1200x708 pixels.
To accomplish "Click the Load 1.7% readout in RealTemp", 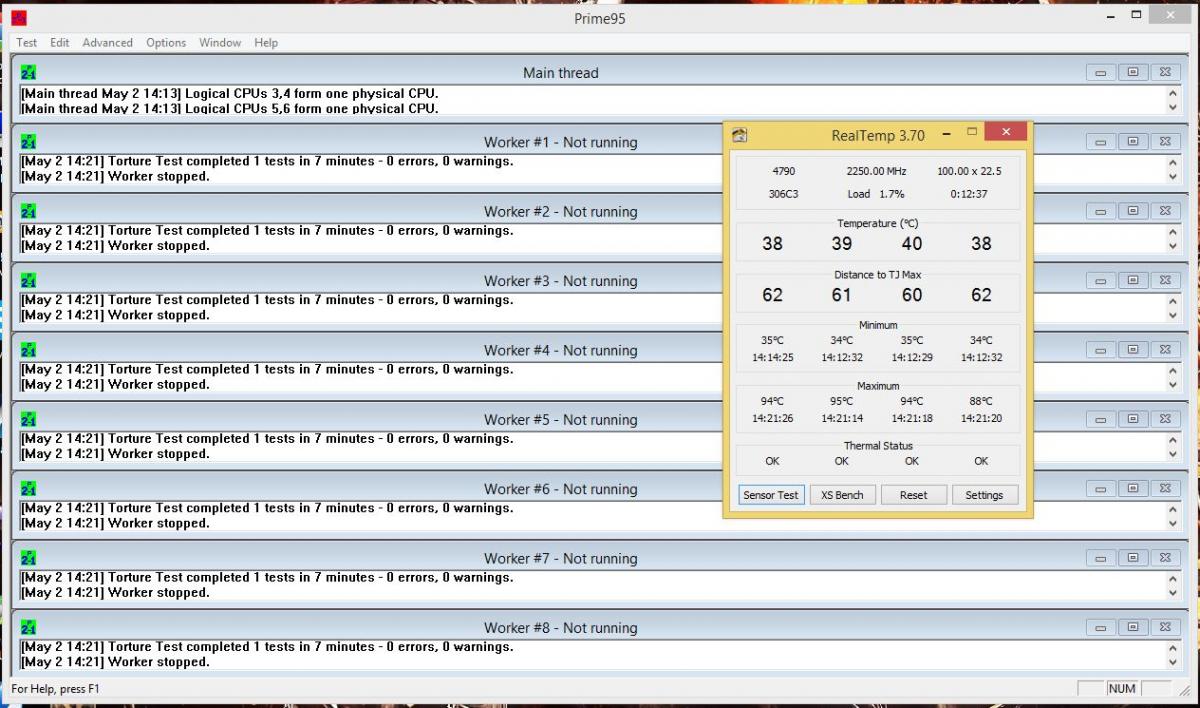I will point(875,194).
